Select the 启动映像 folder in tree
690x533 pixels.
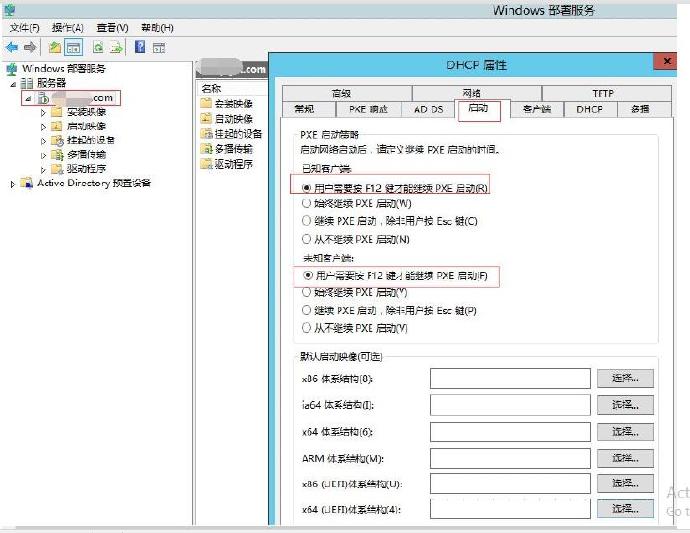(78, 126)
